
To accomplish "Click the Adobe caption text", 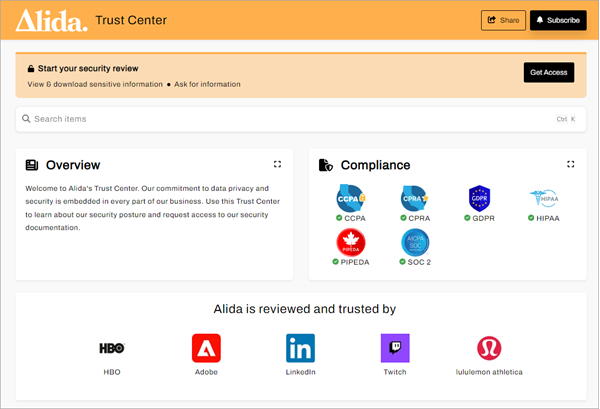I will (206, 372).
